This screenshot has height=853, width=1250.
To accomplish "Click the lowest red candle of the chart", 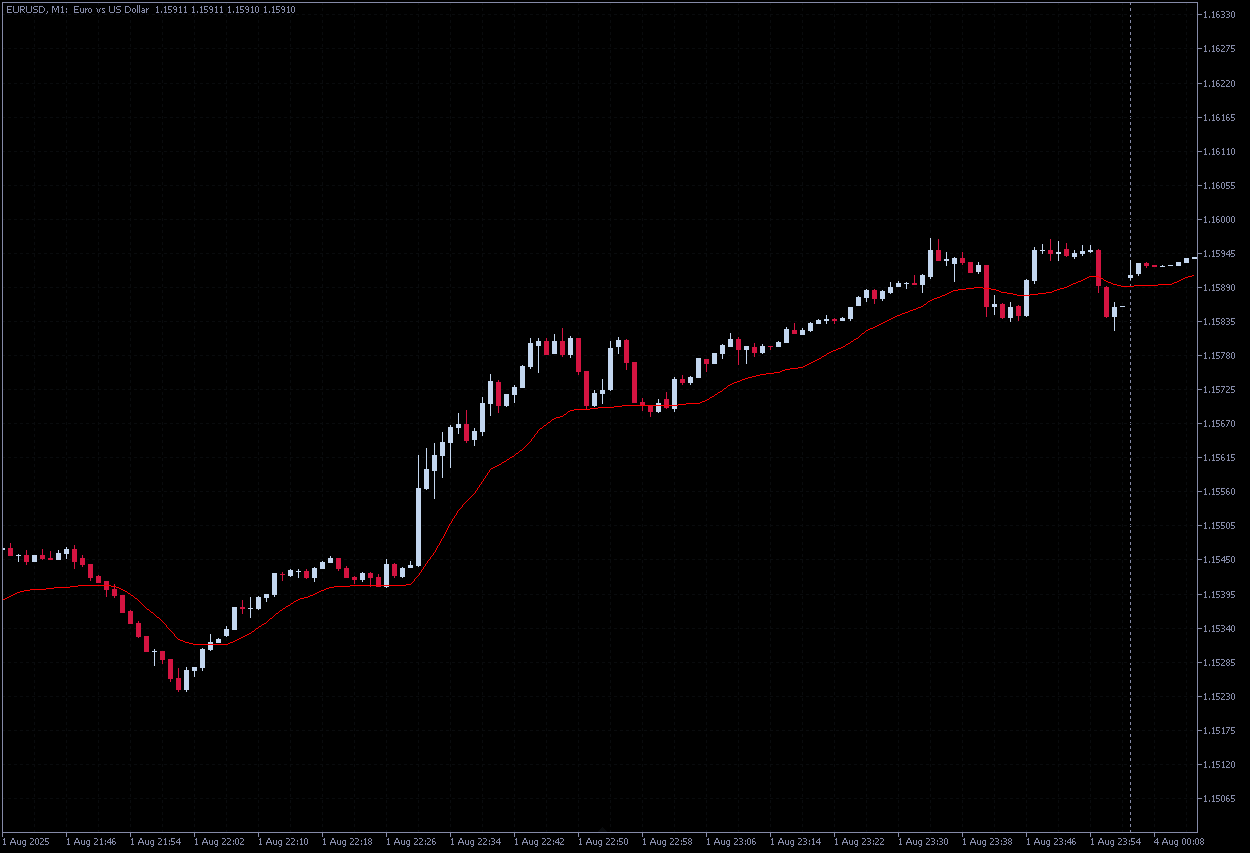I will 179,681.
